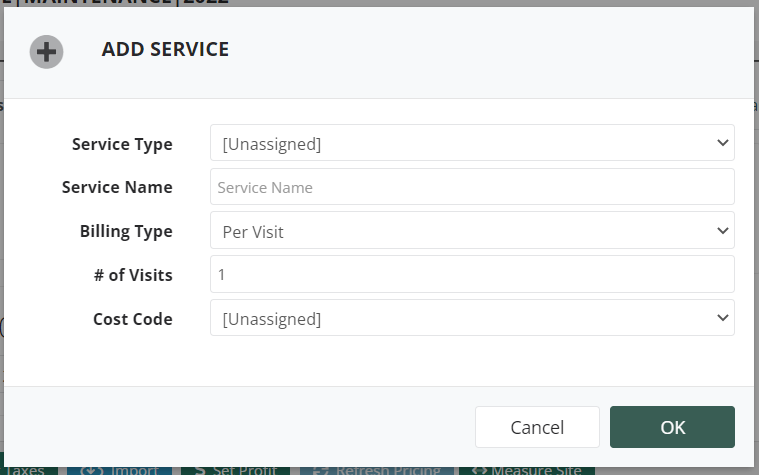Click the Cost Code label

(133, 319)
